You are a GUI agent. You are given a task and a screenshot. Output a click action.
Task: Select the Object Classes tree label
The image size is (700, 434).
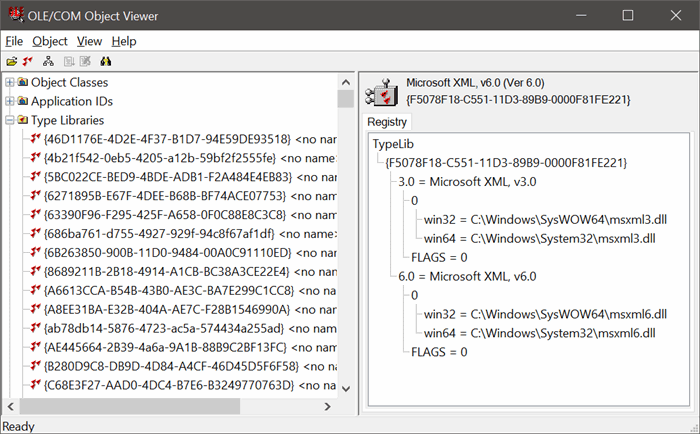pyautogui.click(x=70, y=82)
